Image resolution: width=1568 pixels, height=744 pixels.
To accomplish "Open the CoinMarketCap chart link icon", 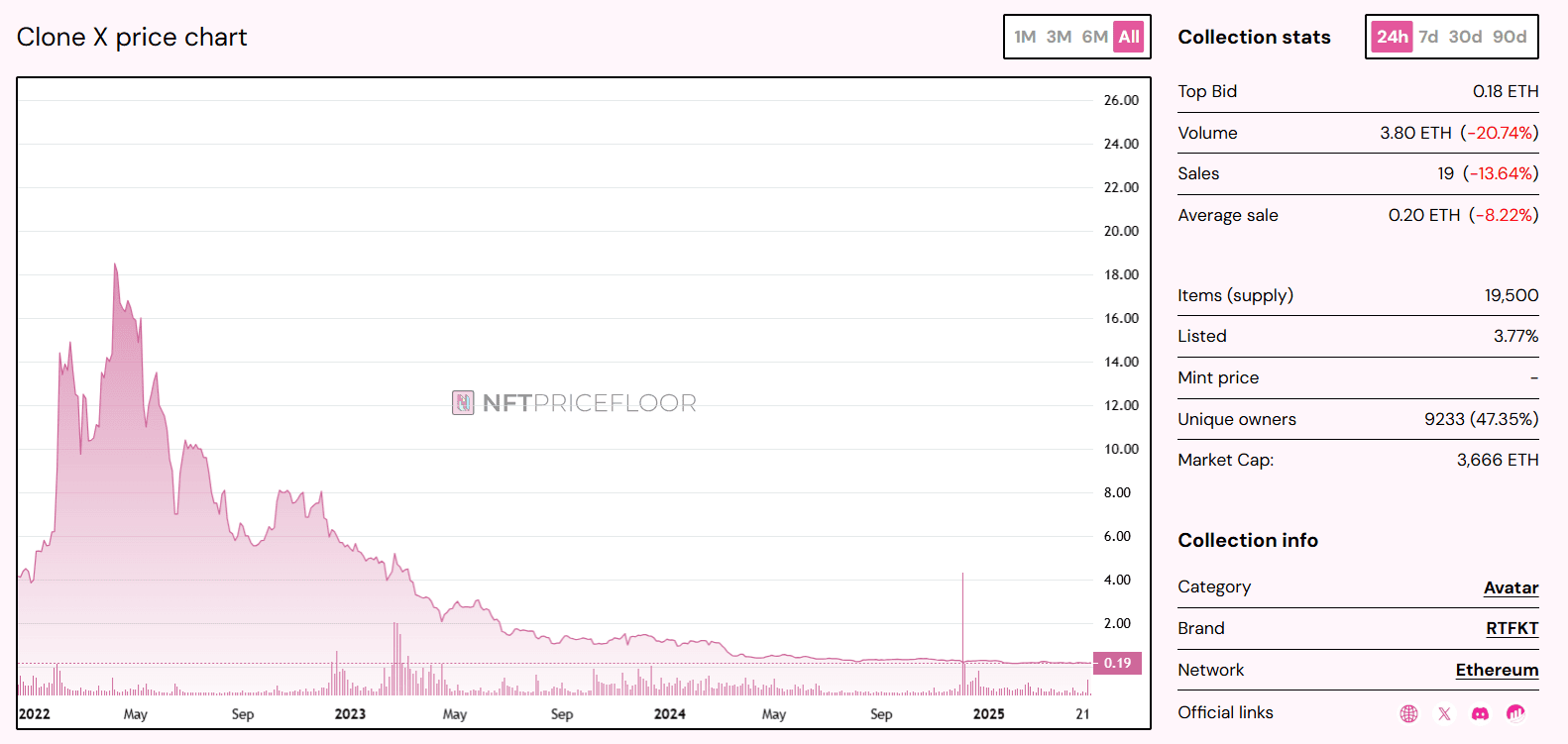I will [1515, 713].
